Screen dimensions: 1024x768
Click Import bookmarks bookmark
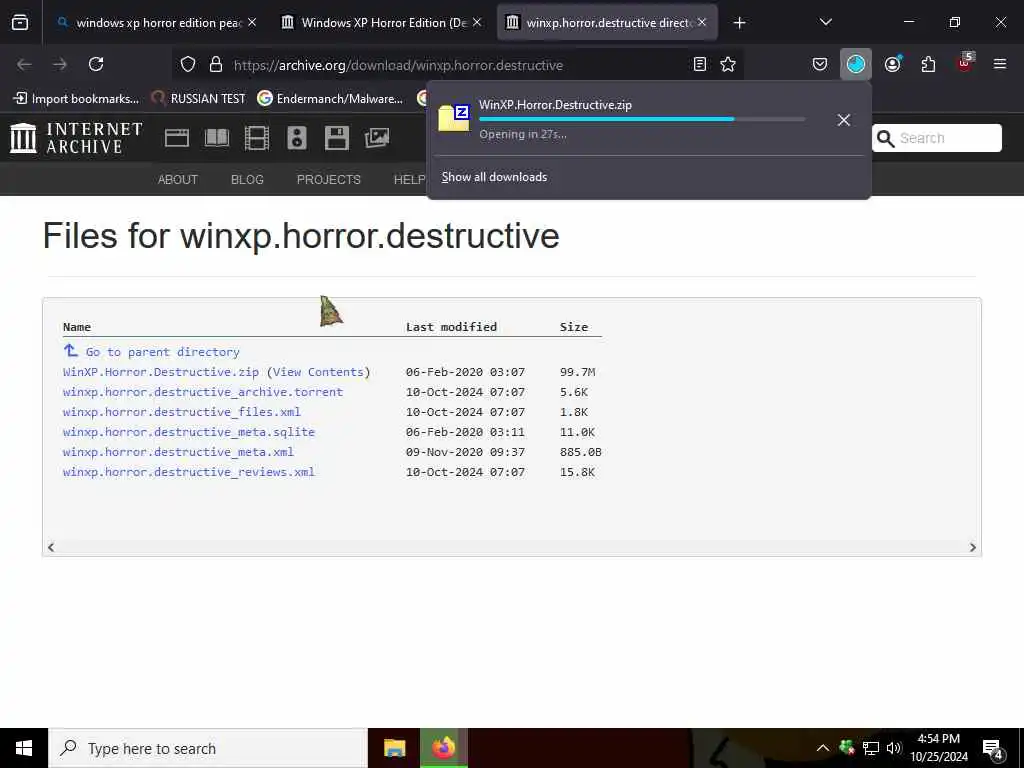point(76,99)
